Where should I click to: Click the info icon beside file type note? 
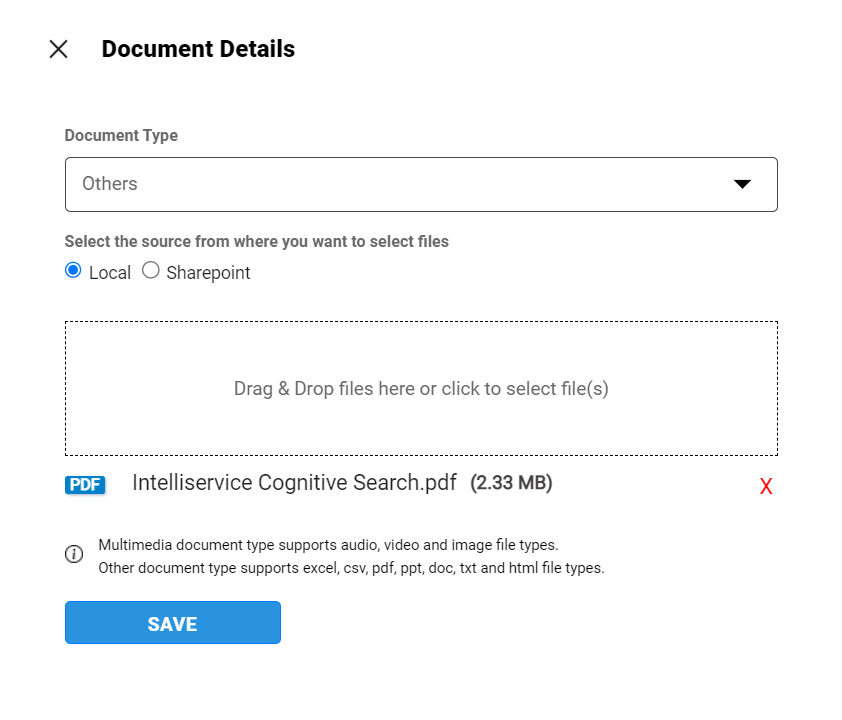click(x=74, y=554)
